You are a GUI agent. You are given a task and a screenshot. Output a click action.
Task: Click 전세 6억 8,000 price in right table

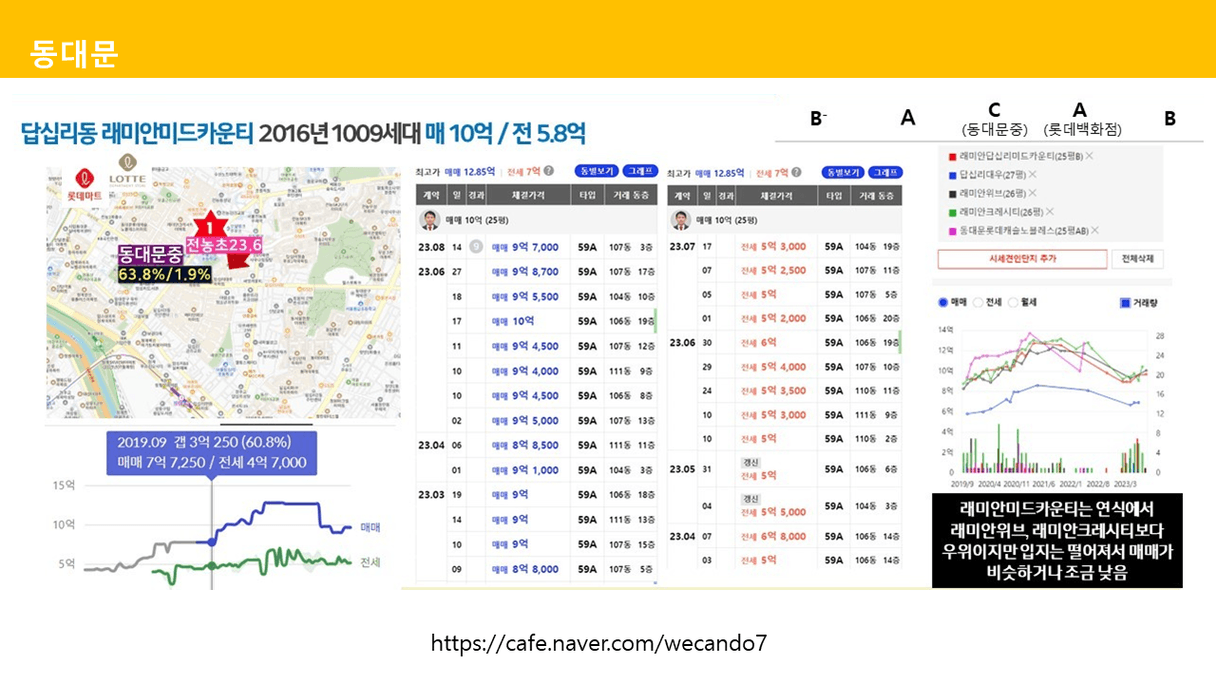pos(773,536)
